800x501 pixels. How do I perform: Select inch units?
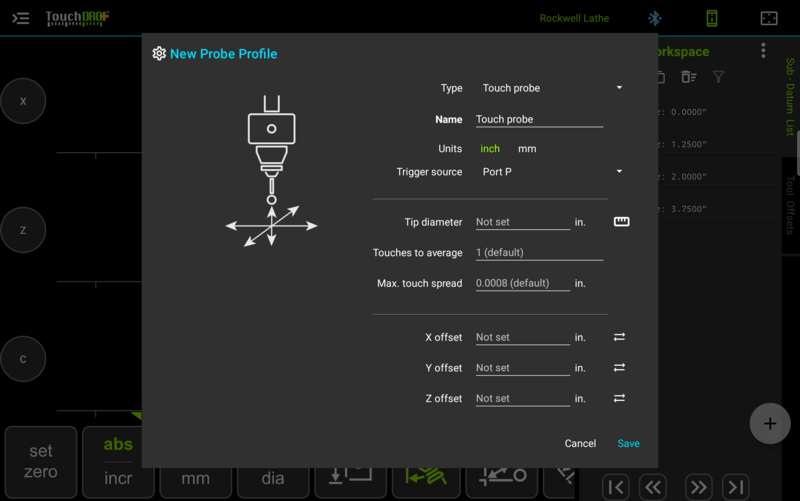click(490, 149)
